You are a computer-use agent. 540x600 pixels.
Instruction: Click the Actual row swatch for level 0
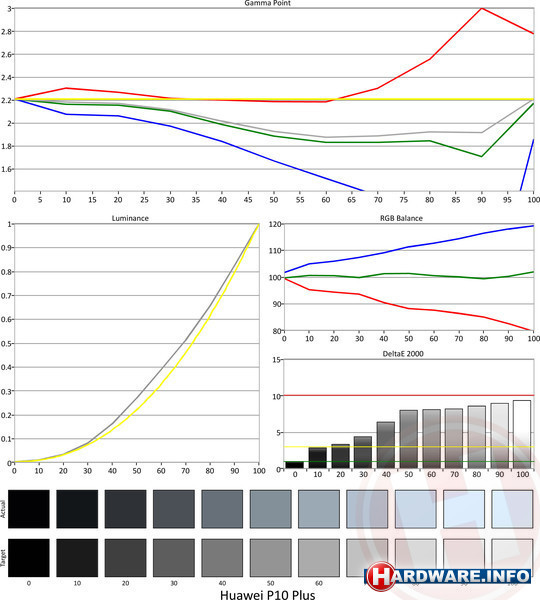click(29, 509)
